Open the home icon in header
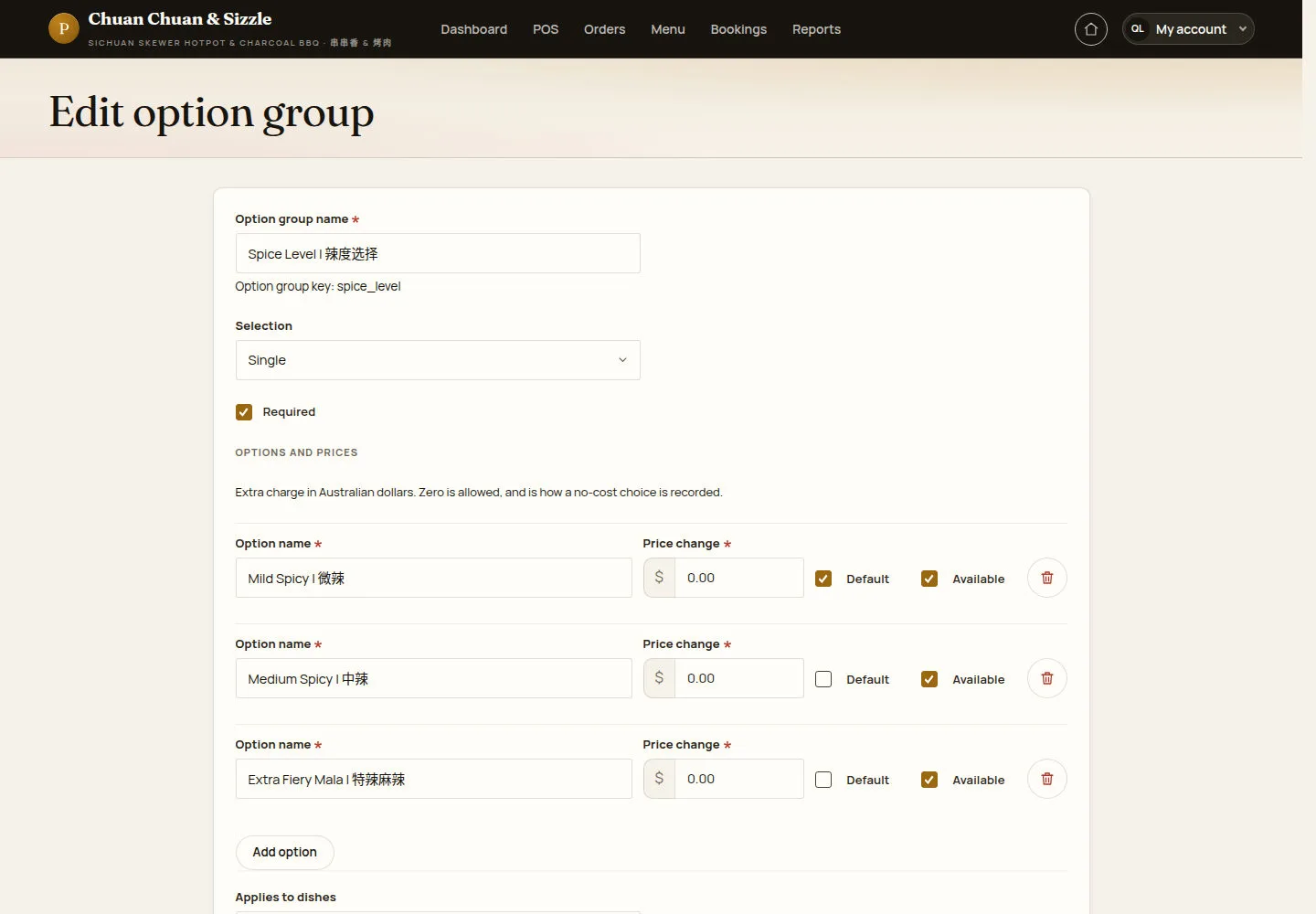The width and height of the screenshot is (1316, 914). point(1090,29)
